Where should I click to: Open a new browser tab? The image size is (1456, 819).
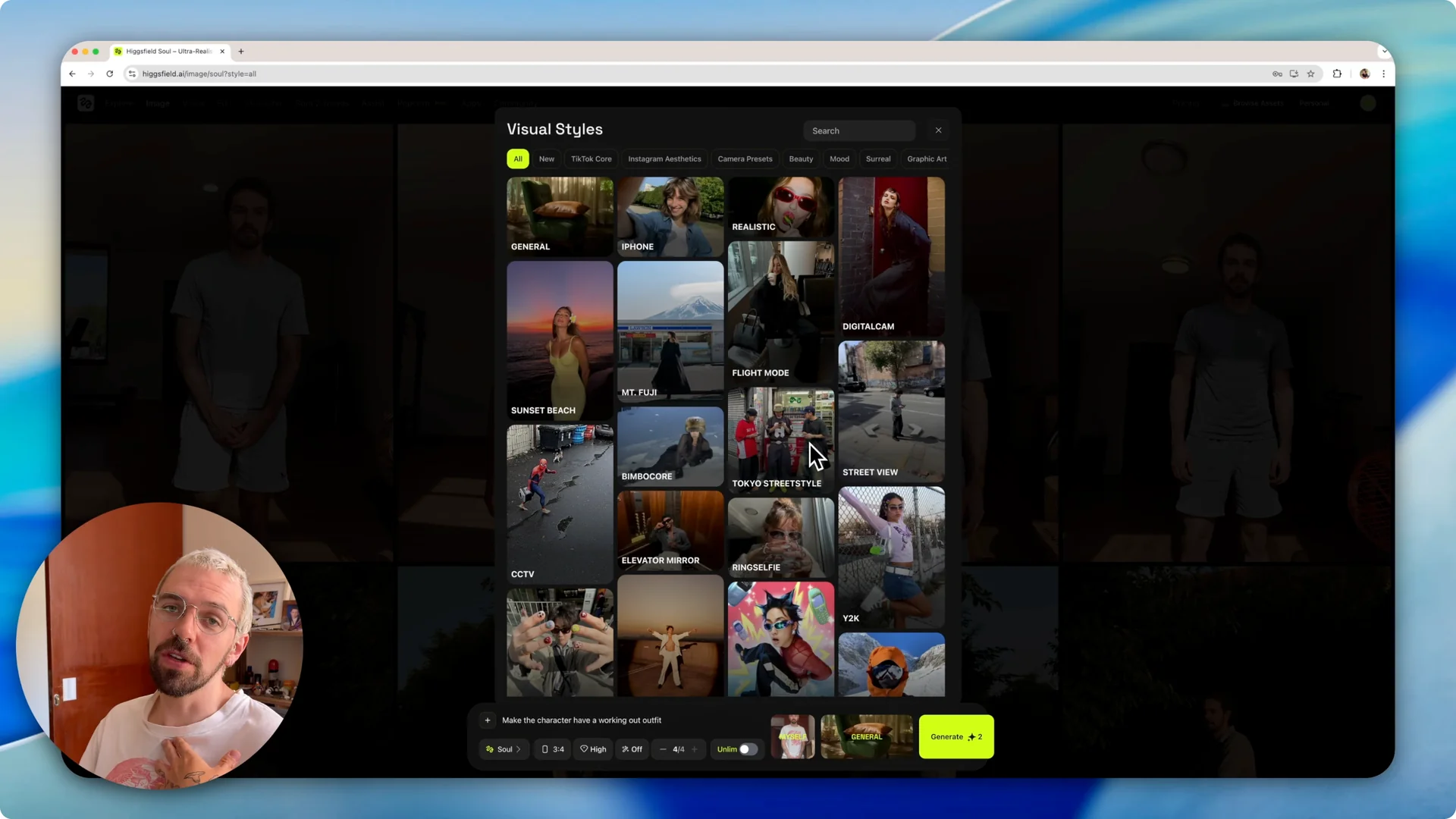click(x=241, y=52)
